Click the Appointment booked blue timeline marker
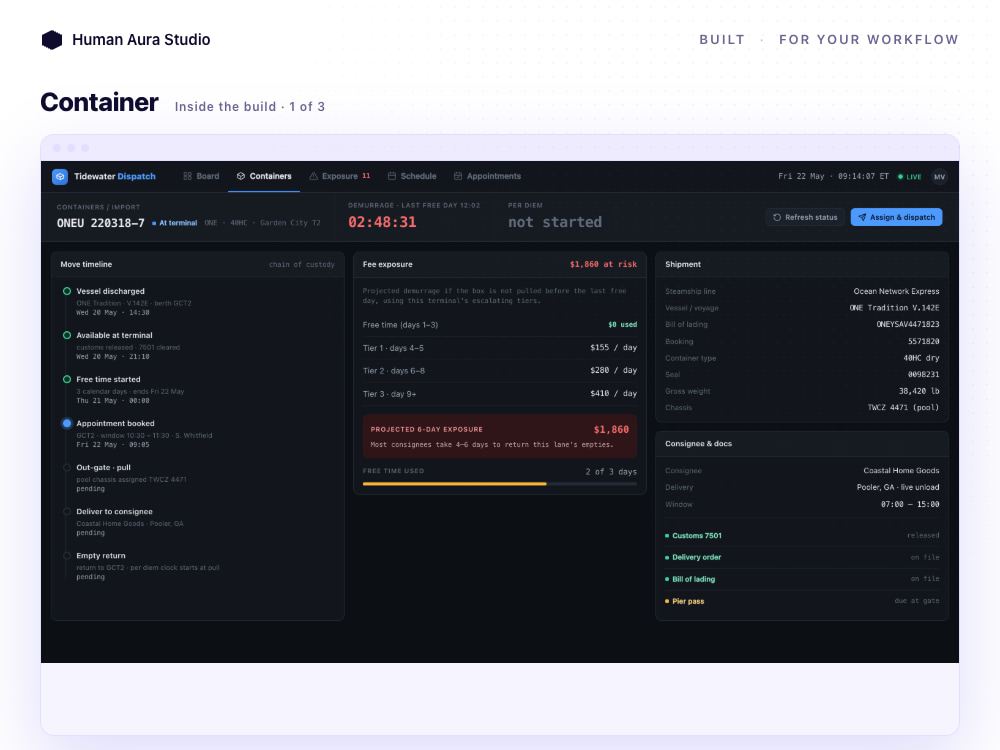 pos(67,423)
